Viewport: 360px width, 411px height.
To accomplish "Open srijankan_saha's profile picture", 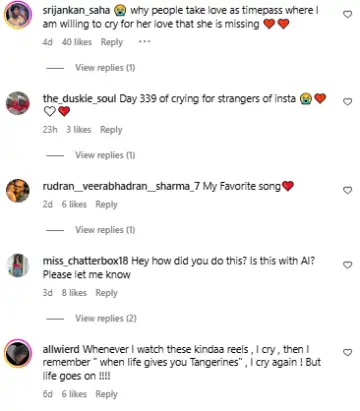I will [x=18, y=15].
